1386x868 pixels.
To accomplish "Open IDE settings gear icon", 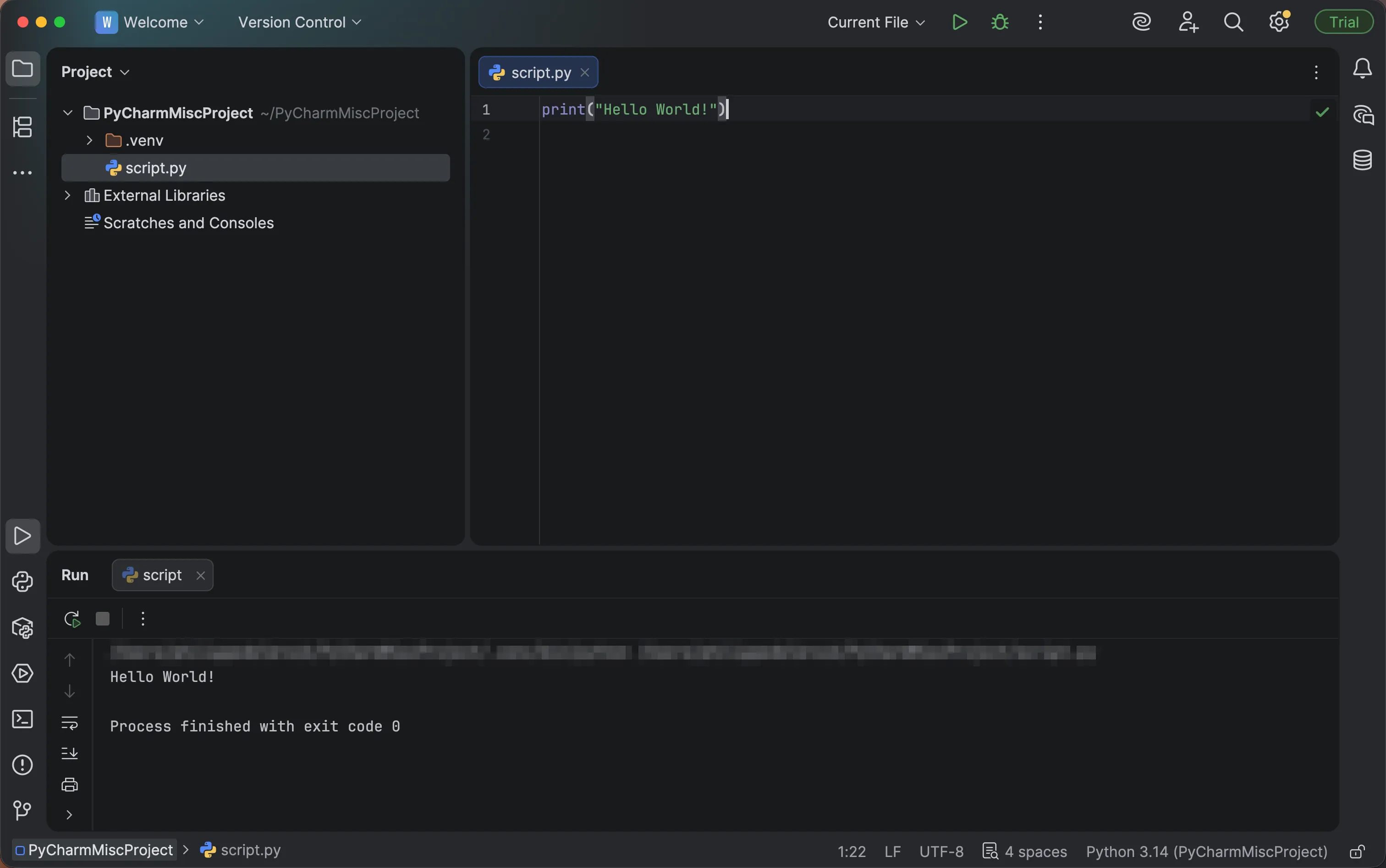I will click(x=1279, y=22).
